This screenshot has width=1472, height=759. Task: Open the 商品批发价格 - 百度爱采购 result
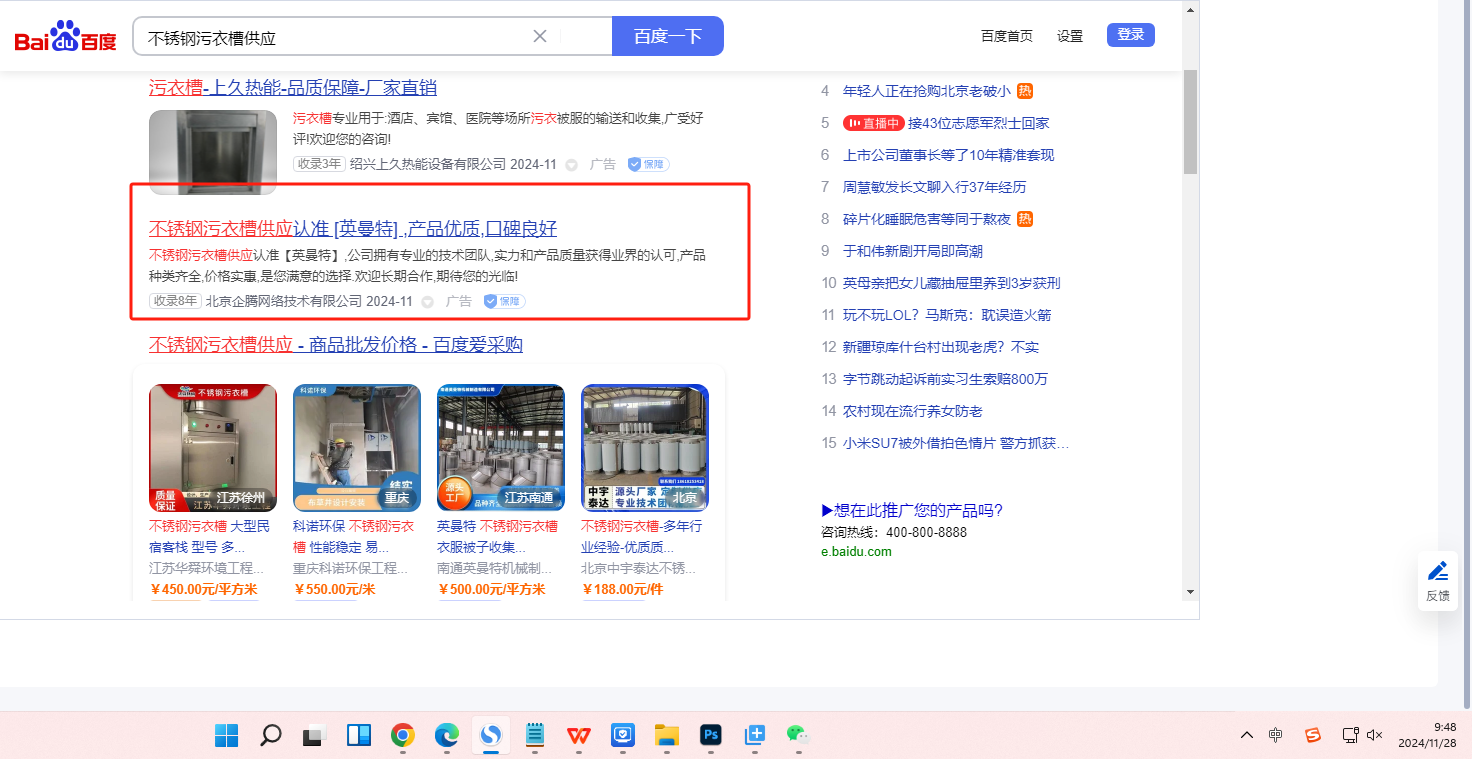click(x=336, y=345)
